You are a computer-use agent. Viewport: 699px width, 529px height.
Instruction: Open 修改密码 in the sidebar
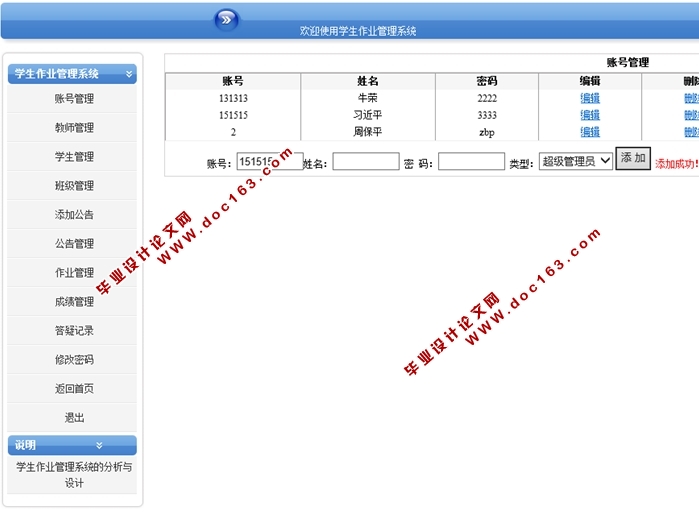(74, 359)
